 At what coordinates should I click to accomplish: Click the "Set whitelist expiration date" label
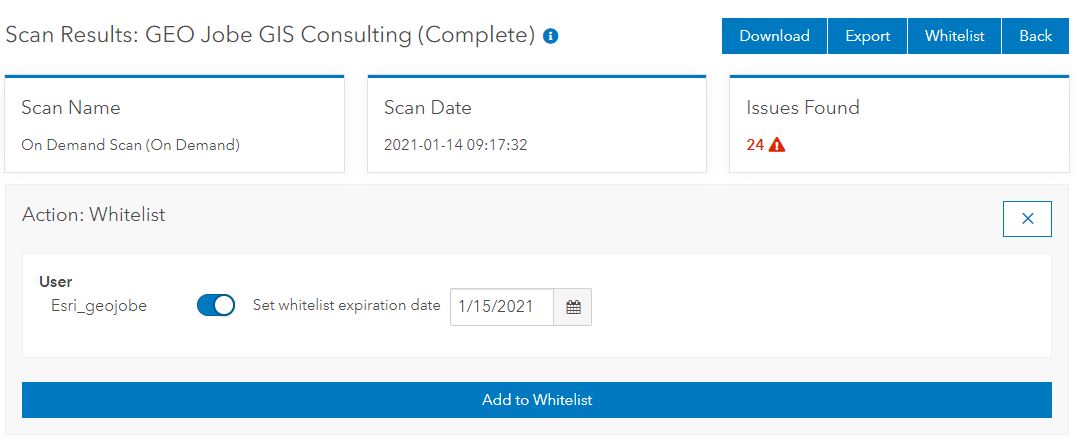[346, 305]
